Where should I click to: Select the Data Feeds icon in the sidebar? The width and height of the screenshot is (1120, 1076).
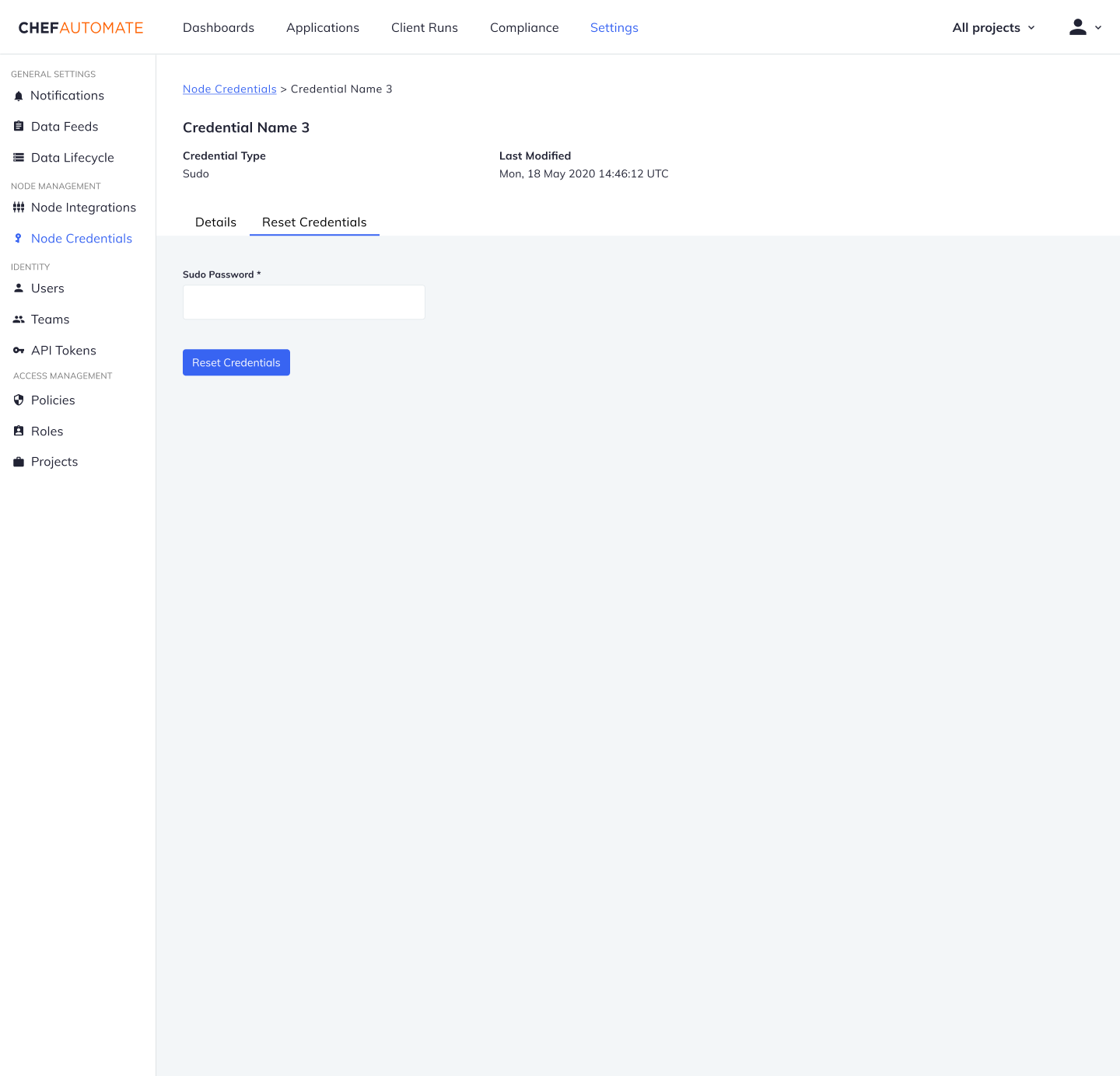click(19, 126)
